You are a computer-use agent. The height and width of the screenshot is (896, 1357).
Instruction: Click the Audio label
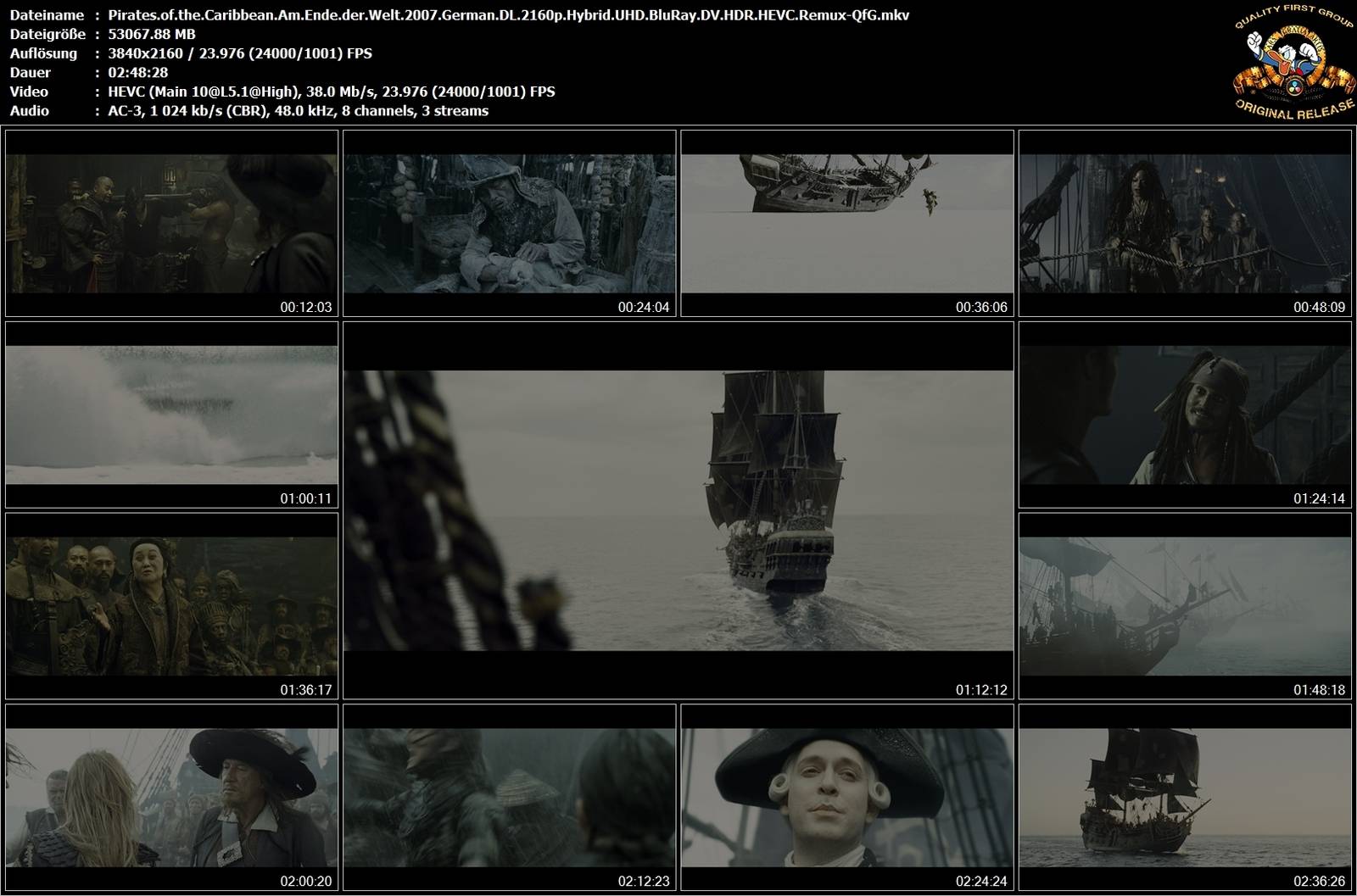[30, 111]
